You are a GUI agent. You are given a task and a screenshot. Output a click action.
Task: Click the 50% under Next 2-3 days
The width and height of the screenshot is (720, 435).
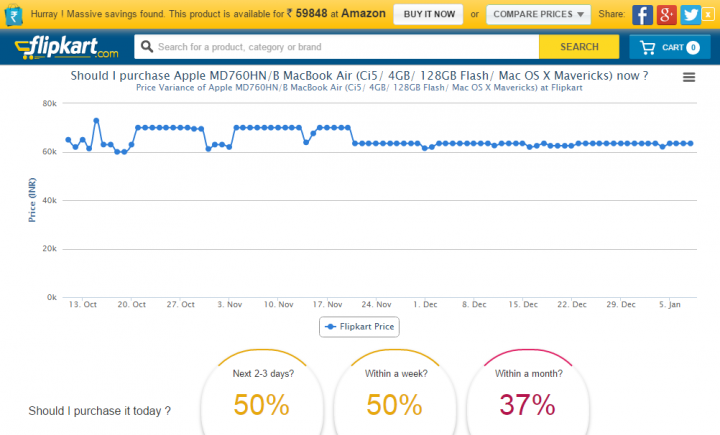click(262, 405)
